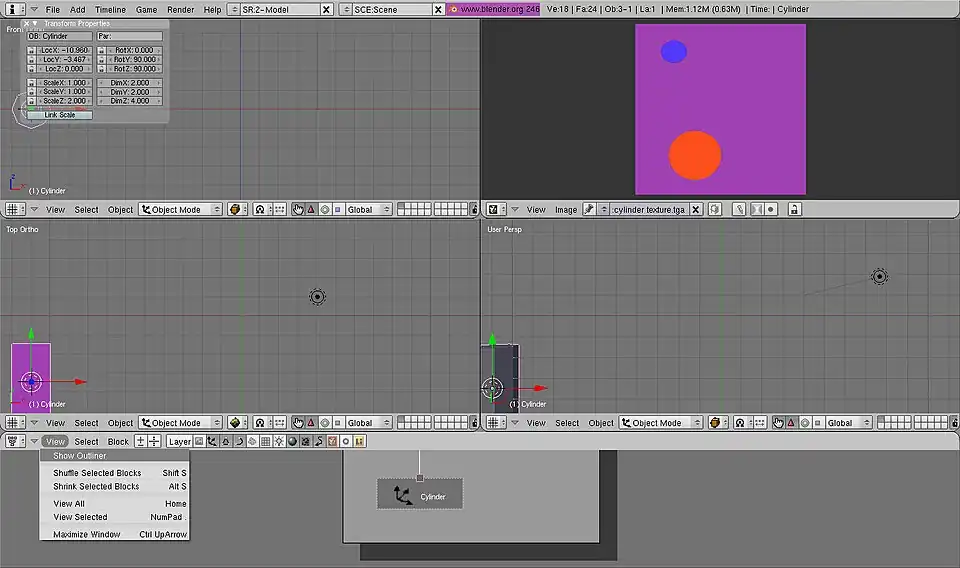Click the pin image icon beside cylinder.texture.tga
The image size is (960, 568).
point(590,210)
